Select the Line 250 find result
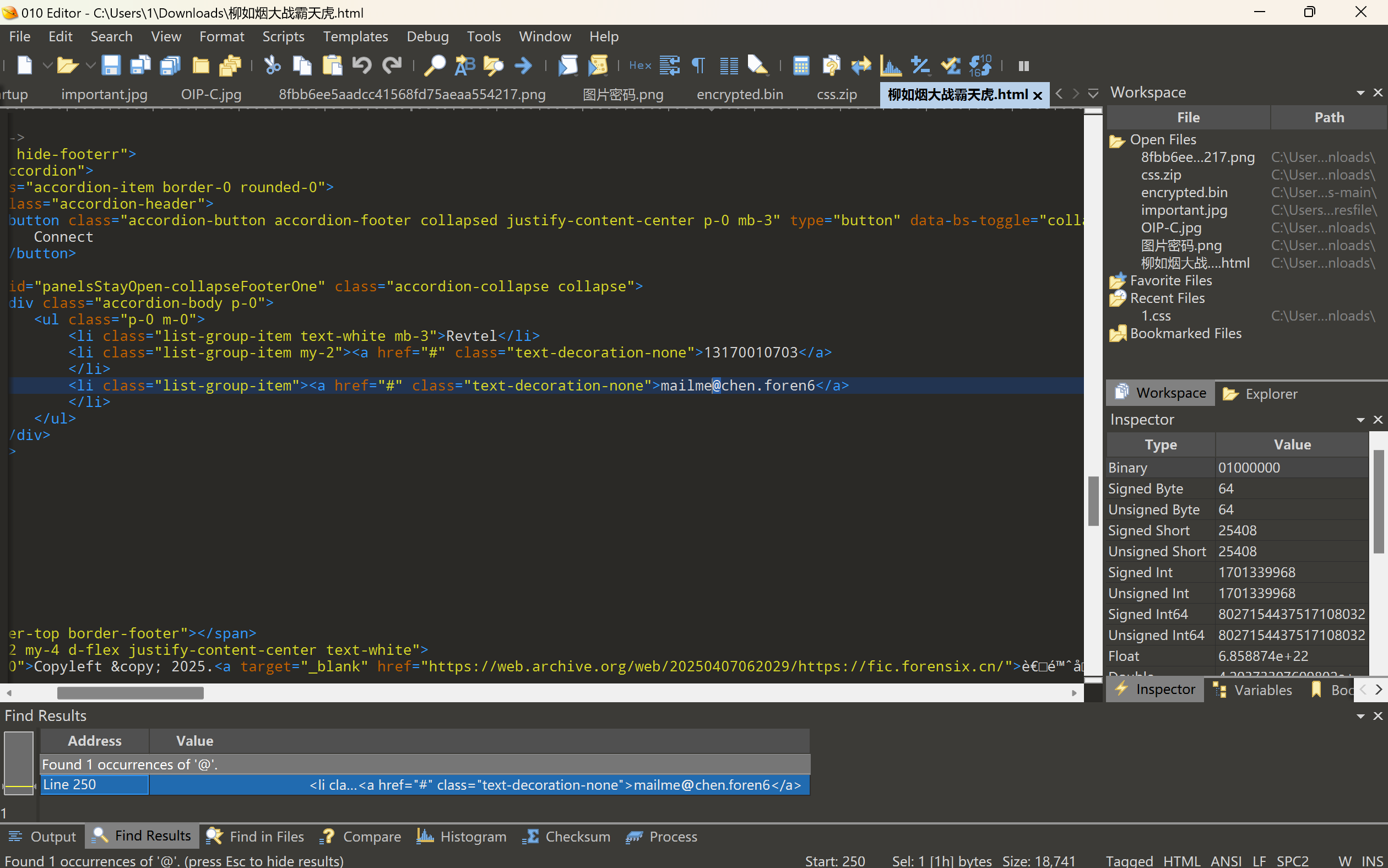This screenshot has height=868, width=1388. [425, 785]
